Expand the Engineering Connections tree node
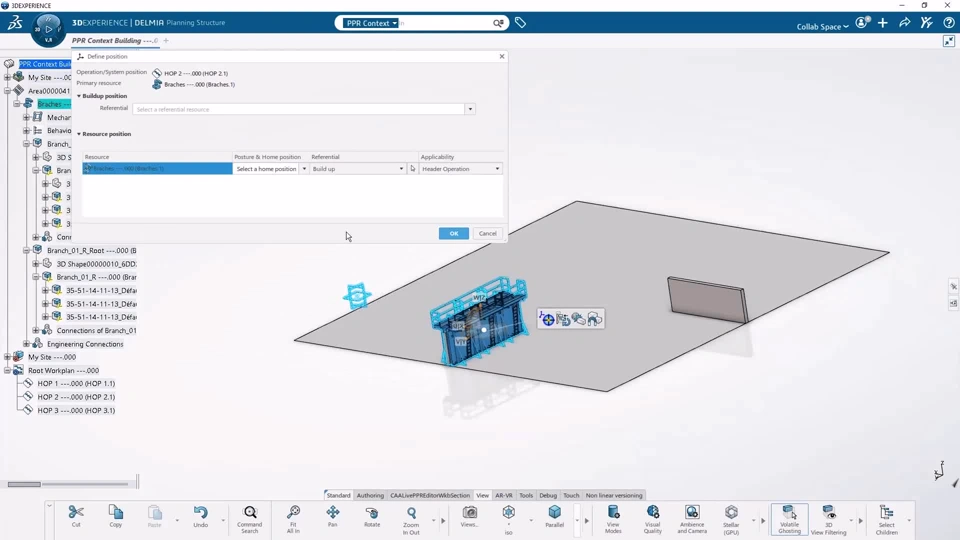Viewport: 960px width, 540px height. (26, 344)
